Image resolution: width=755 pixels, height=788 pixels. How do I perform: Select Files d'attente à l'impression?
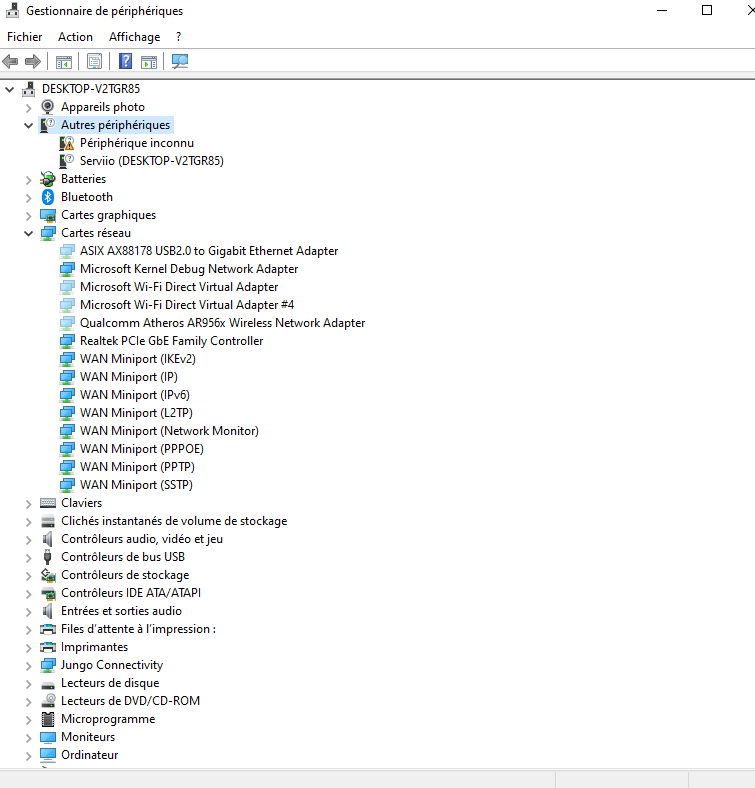[x=138, y=629]
